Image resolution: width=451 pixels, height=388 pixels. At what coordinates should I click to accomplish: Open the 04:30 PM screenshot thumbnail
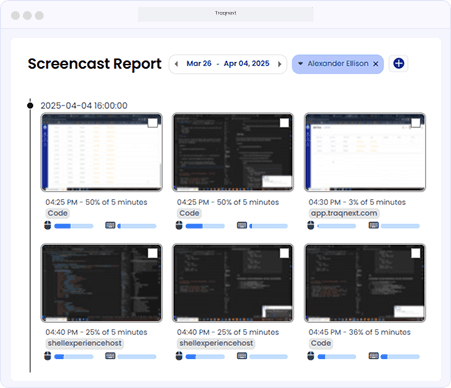[x=365, y=152]
